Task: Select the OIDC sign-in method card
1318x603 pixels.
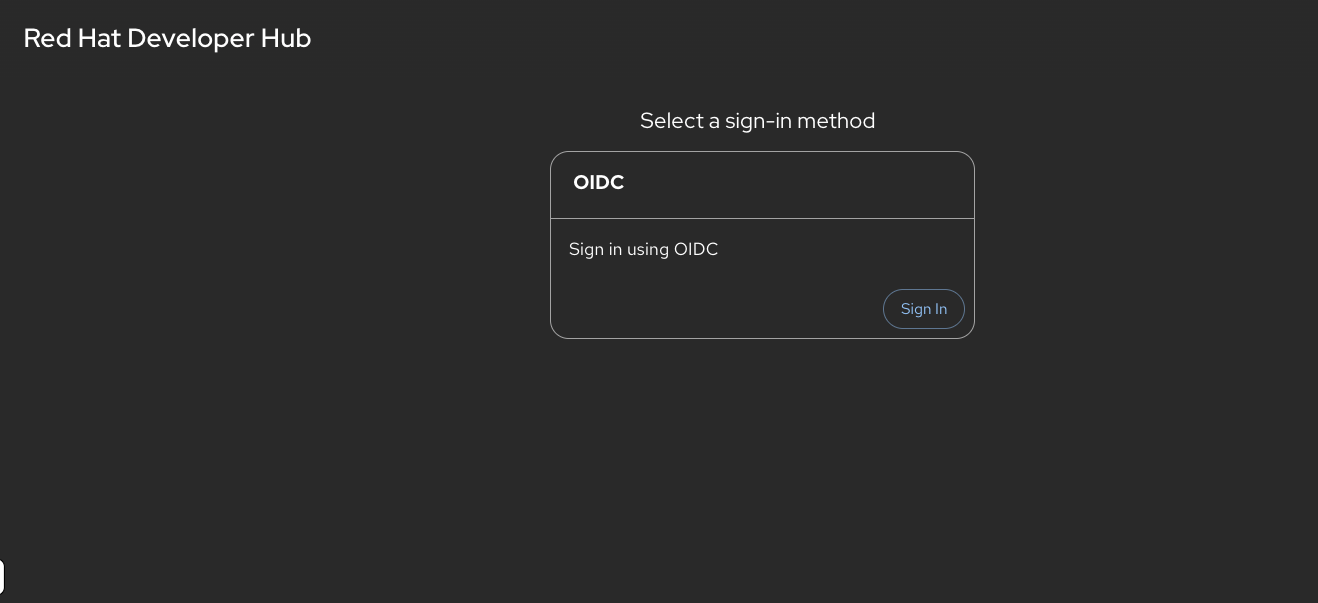Action: coord(762,245)
